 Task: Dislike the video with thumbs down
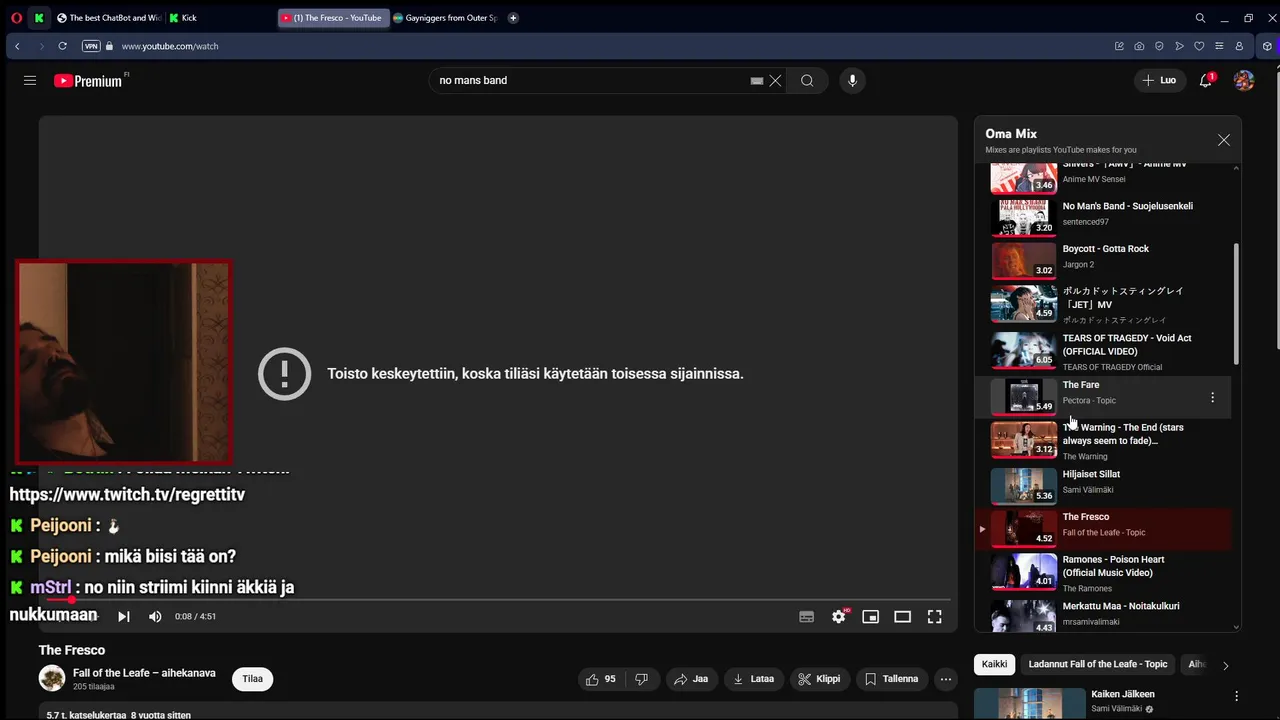click(642, 679)
